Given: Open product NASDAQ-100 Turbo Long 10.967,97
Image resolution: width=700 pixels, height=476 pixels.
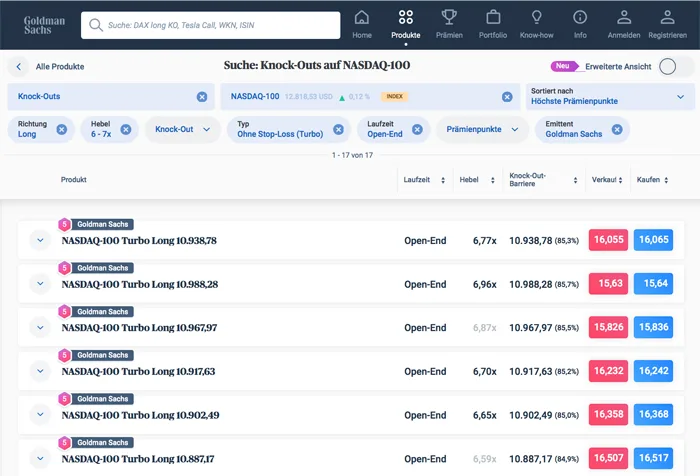Looking at the screenshot, I should pyautogui.click(x=139, y=328).
